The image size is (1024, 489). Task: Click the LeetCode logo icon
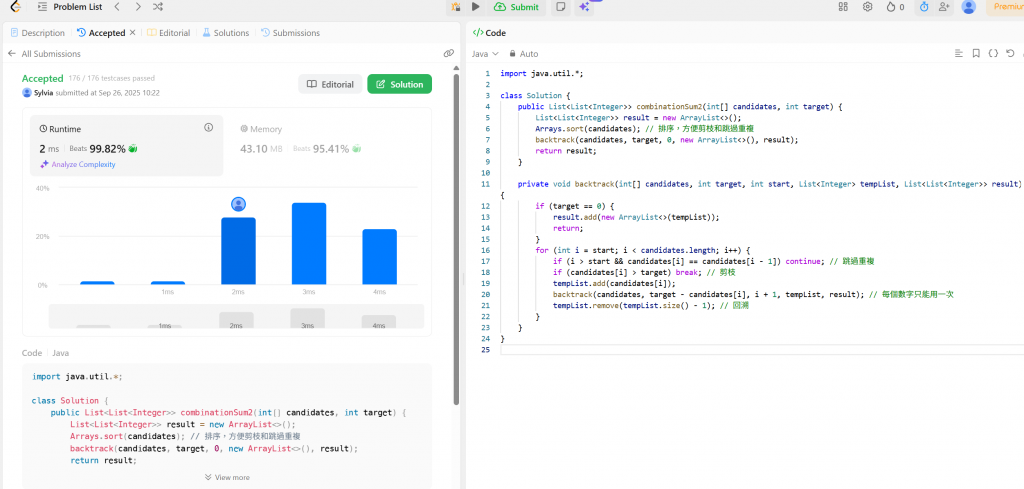pos(14,7)
